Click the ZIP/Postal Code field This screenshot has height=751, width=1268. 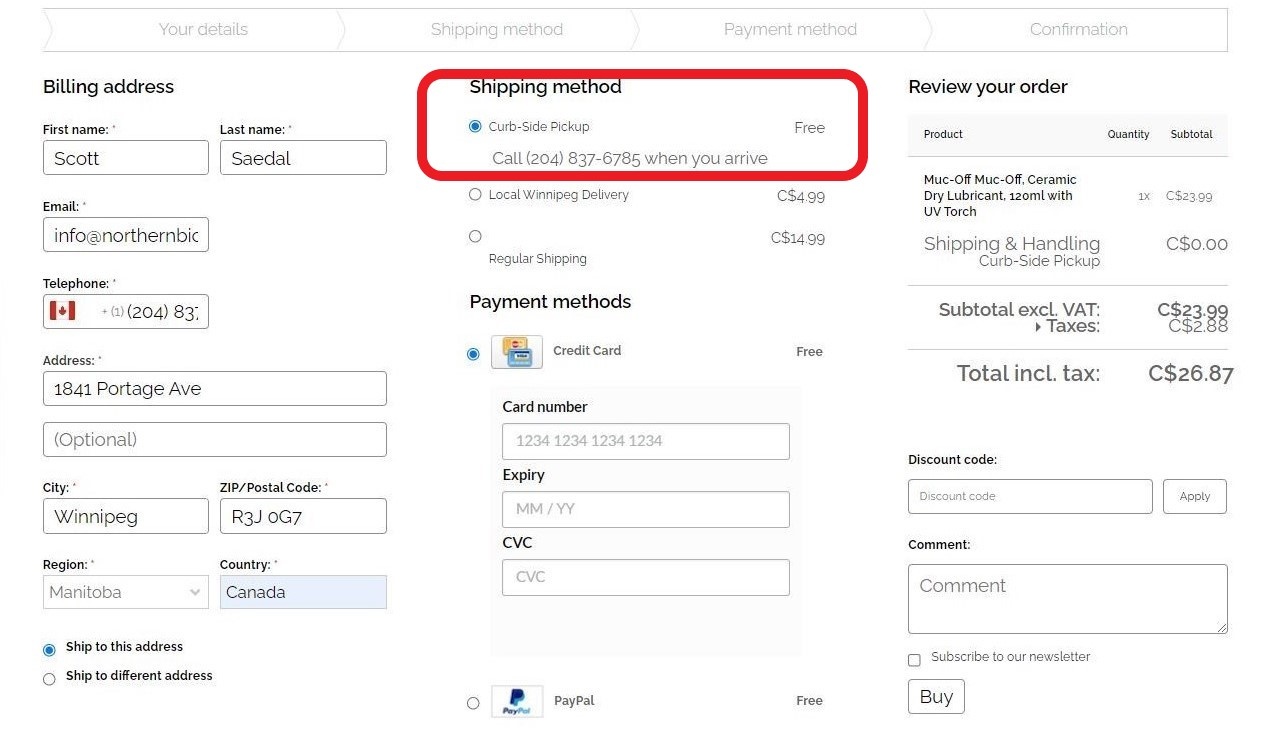[x=303, y=516]
